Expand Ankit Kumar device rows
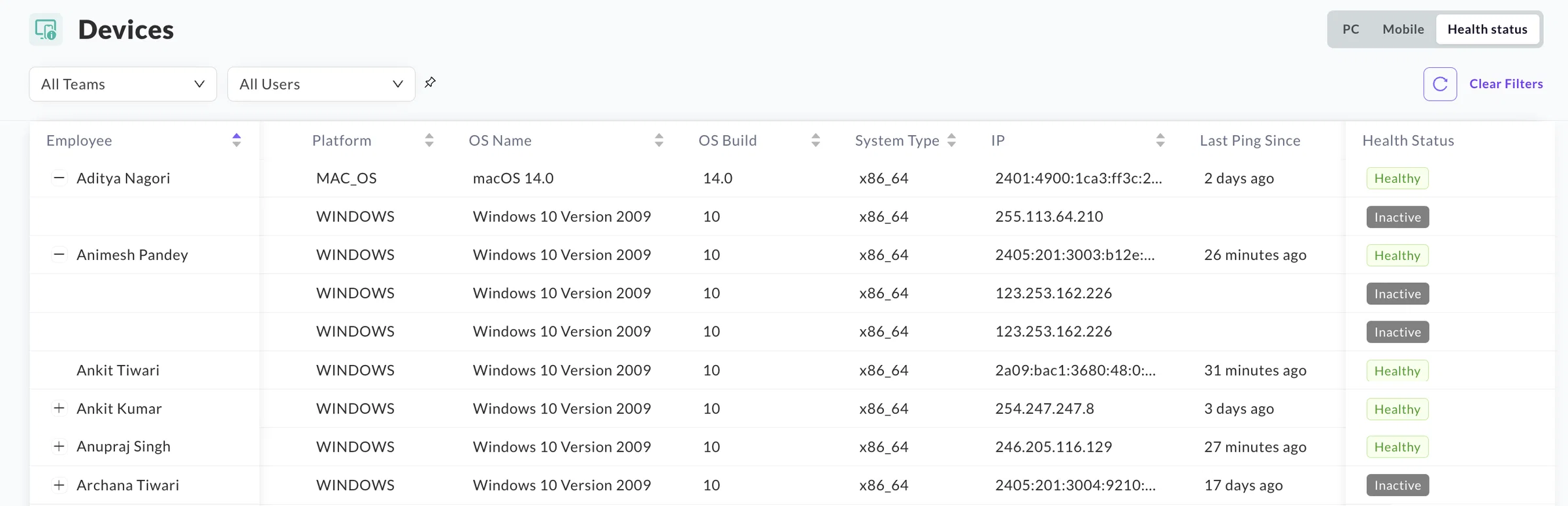 click(x=59, y=408)
